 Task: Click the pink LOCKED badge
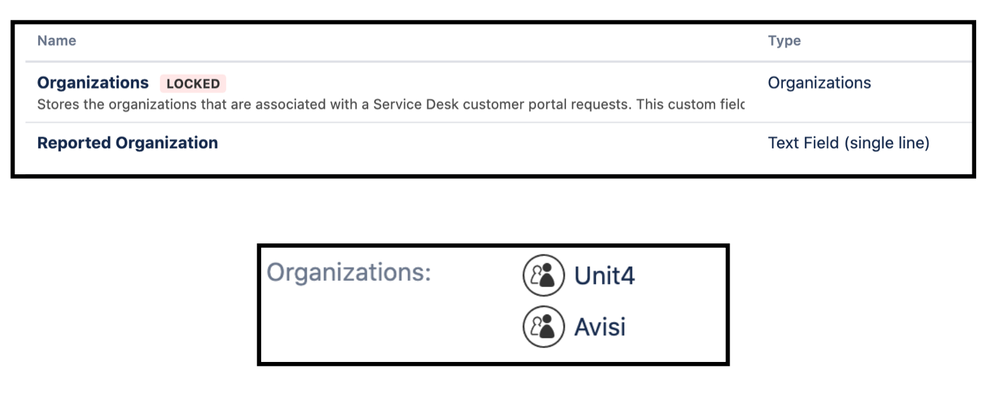click(x=193, y=83)
